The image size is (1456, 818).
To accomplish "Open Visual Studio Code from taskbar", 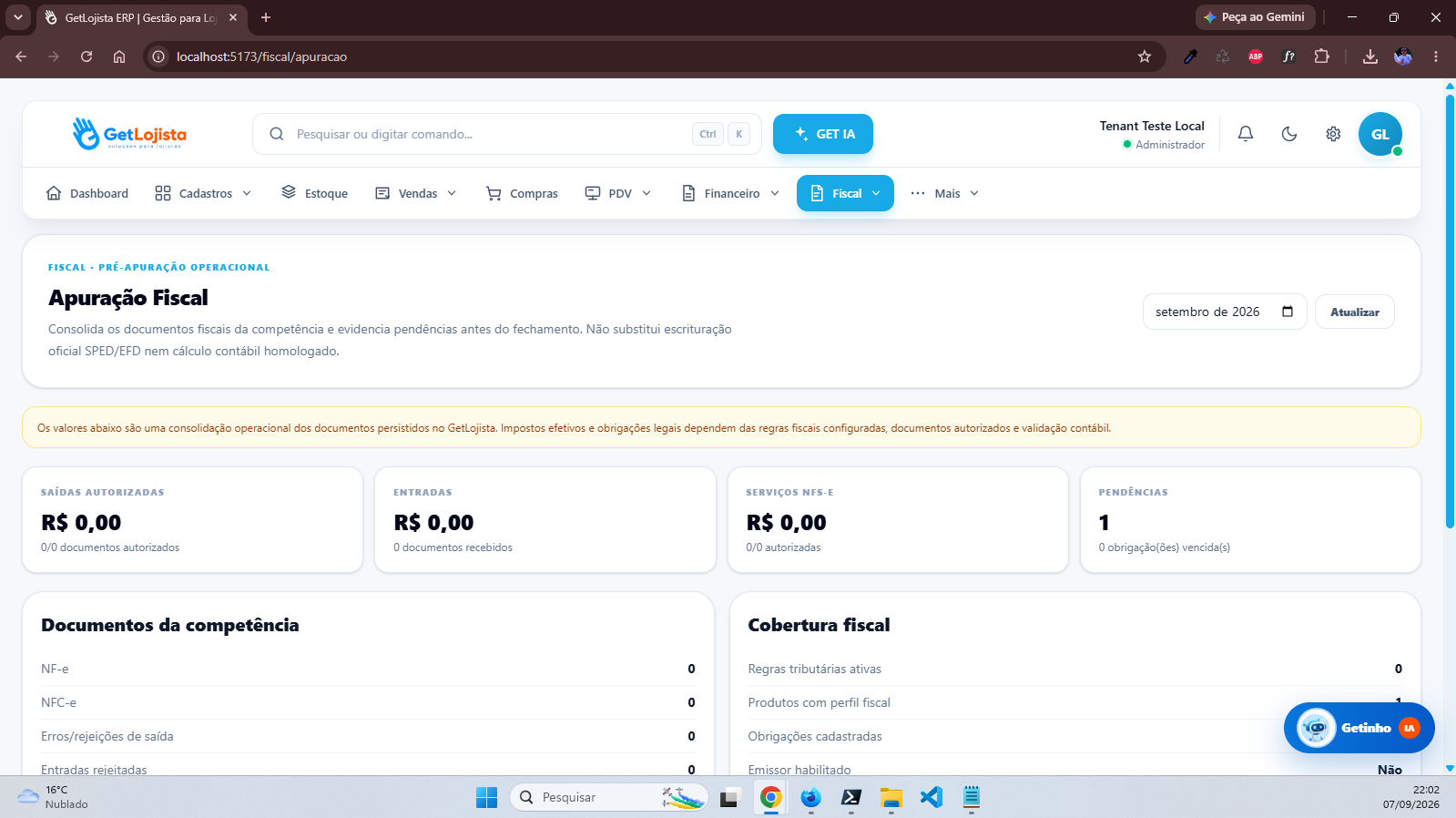I will (931, 797).
